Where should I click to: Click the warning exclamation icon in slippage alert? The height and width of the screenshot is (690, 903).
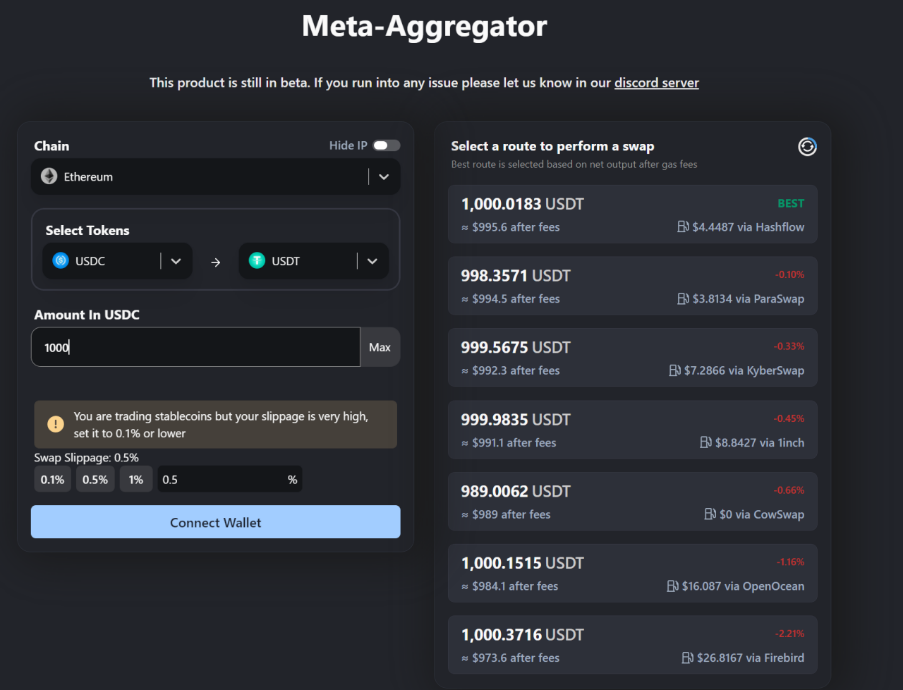pos(55,424)
